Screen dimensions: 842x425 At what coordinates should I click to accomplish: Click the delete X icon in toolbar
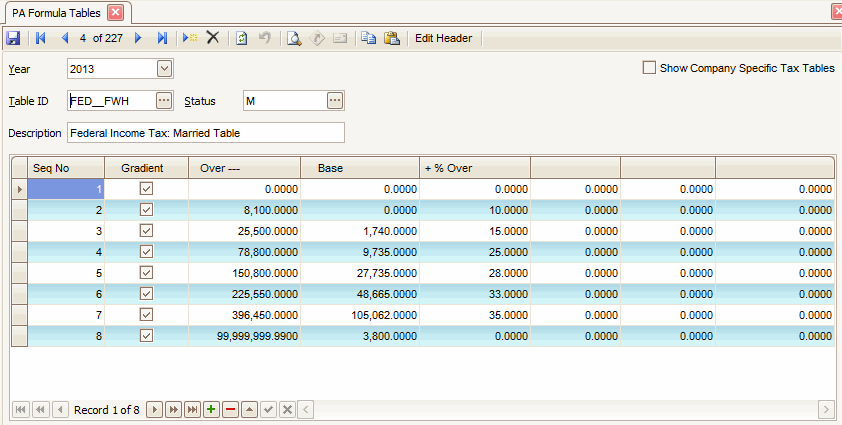point(212,38)
